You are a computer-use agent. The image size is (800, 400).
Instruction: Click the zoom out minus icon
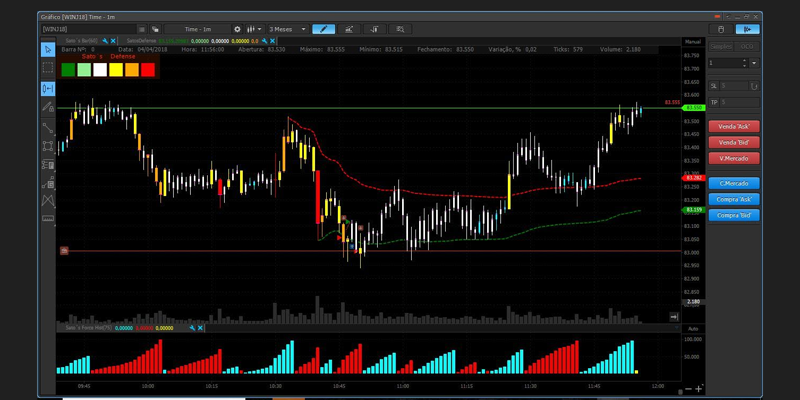click(688, 389)
